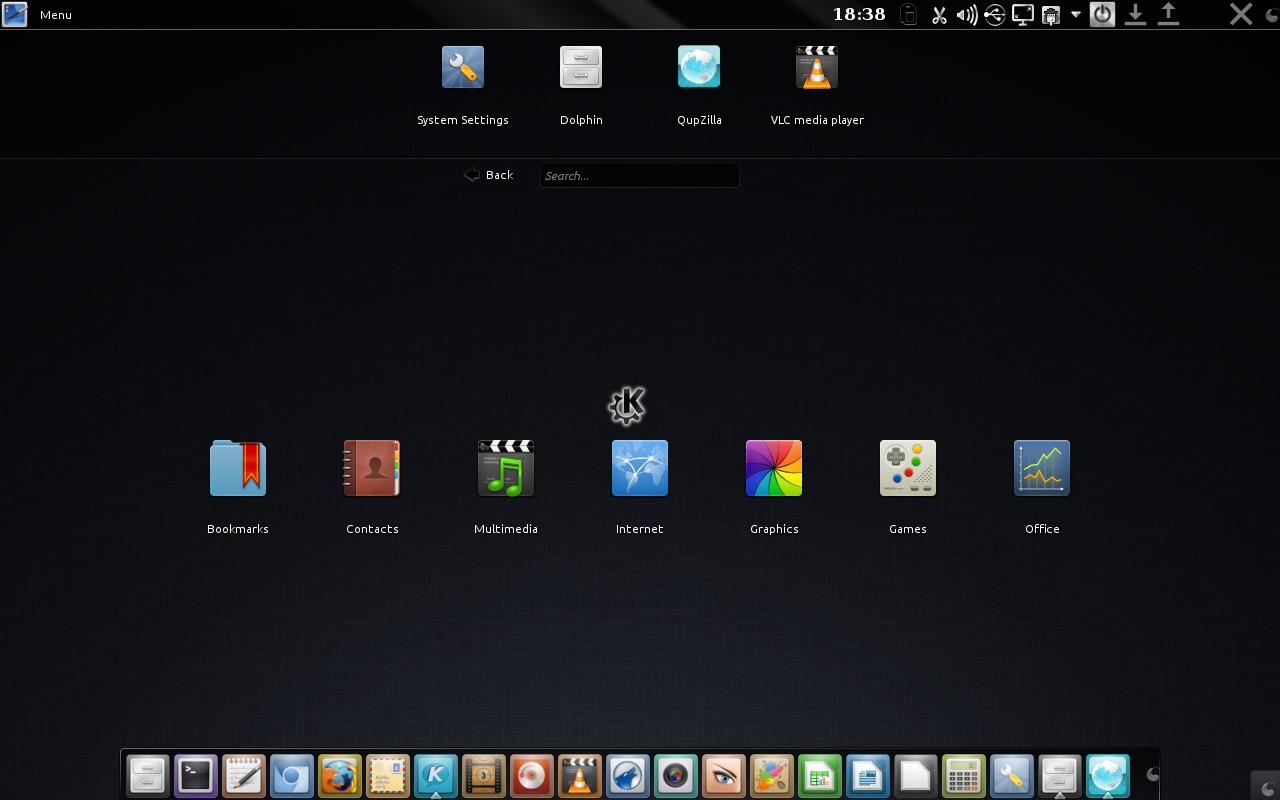Open the display monitor tray icon

(1023, 14)
